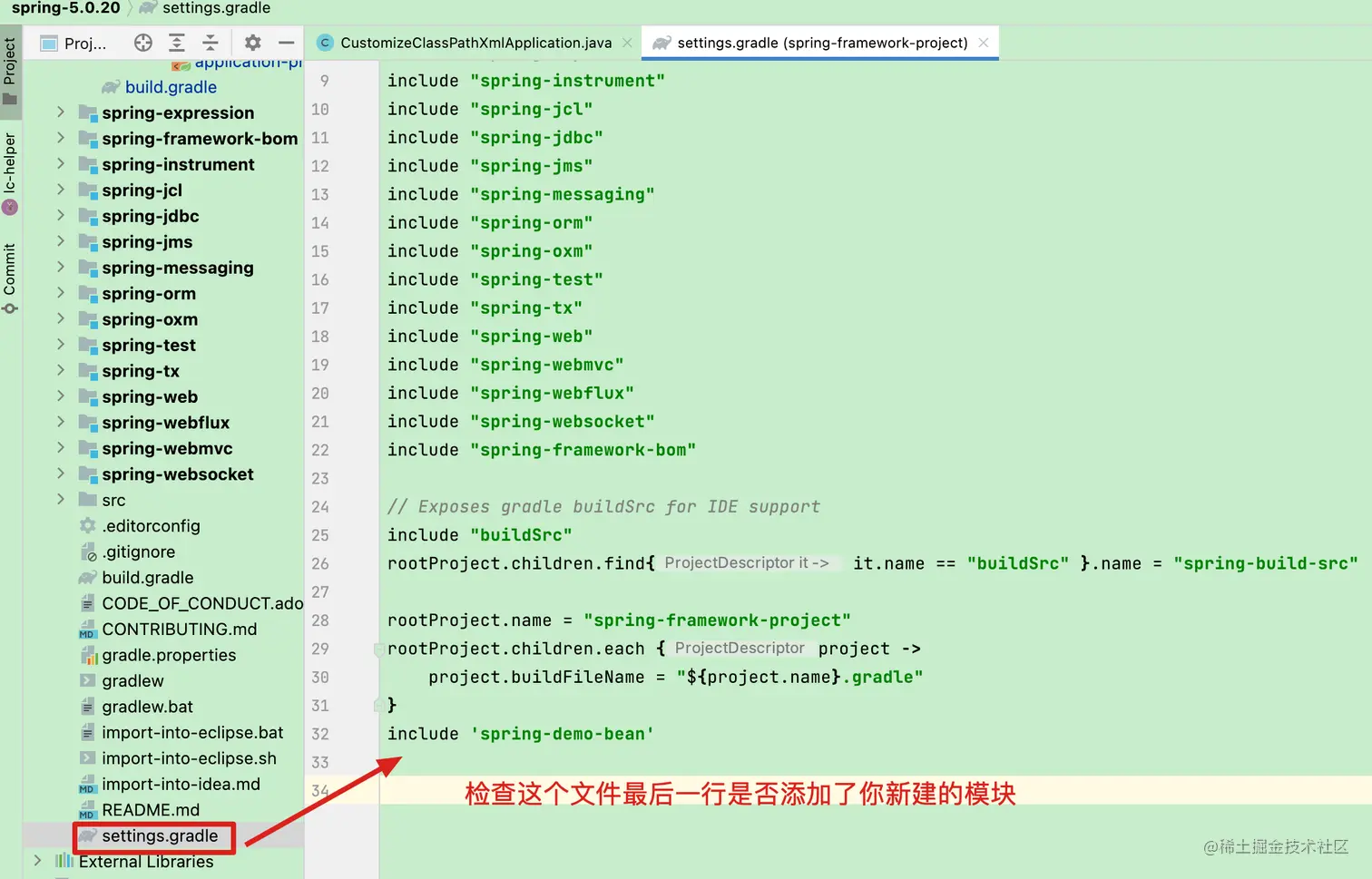Screen dimensions: 1372x879
Task: Select spring-webmvc folder in tree
Action: (x=167, y=448)
